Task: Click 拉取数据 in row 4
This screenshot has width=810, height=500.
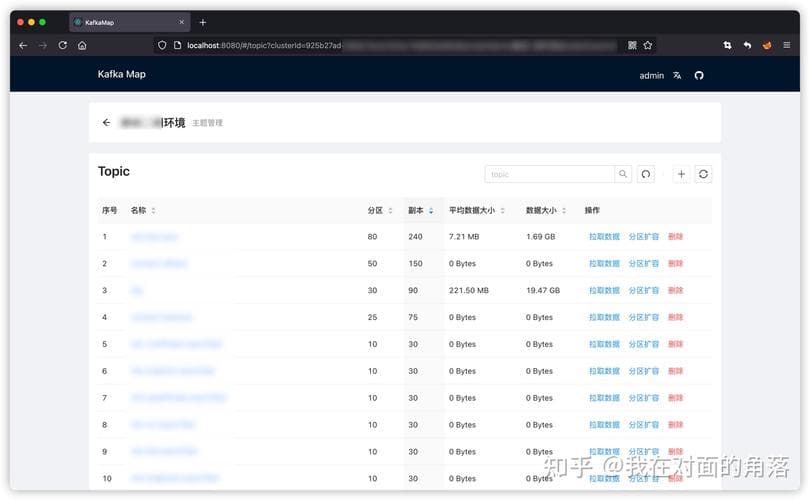Action: click(x=604, y=317)
